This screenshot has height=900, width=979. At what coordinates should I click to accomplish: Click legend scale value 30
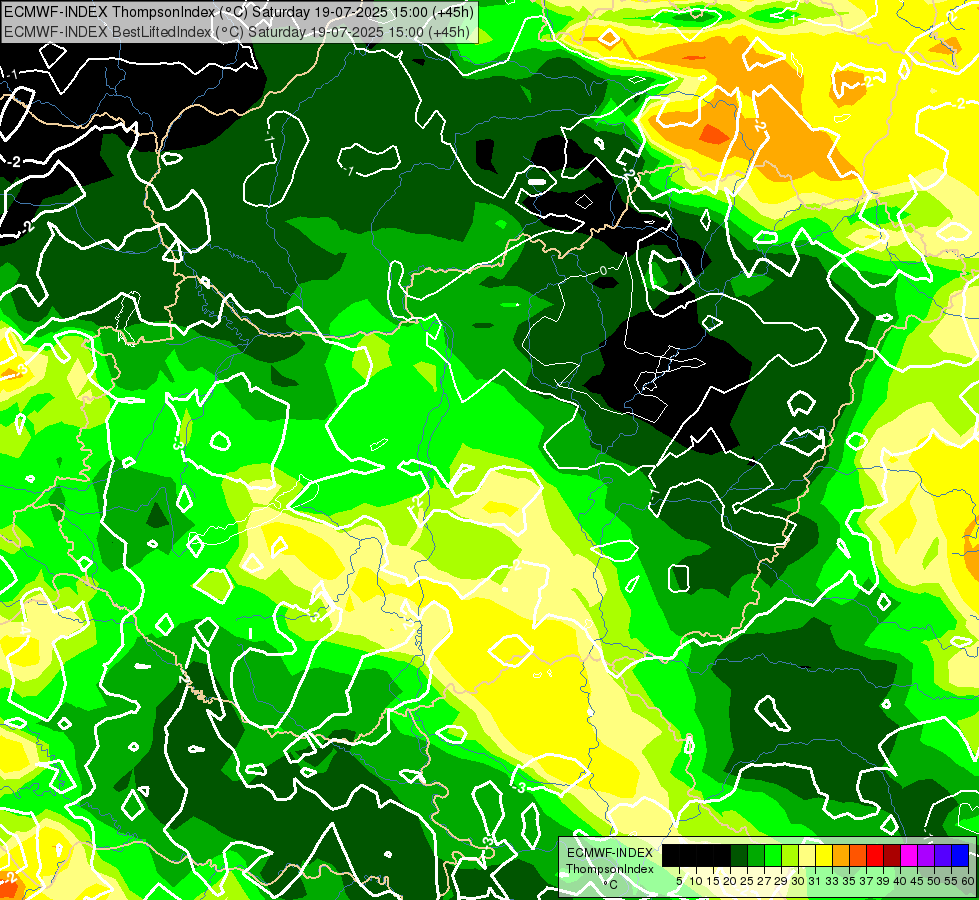pos(799,881)
